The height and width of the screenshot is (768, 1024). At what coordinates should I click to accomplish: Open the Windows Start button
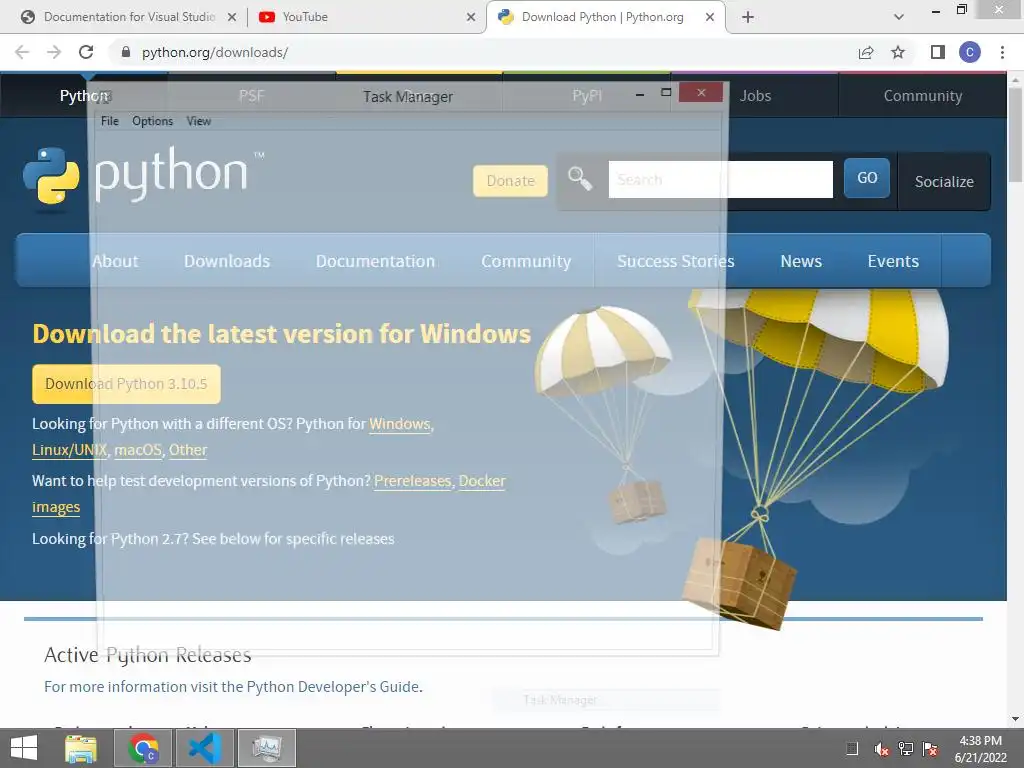point(24,748)
